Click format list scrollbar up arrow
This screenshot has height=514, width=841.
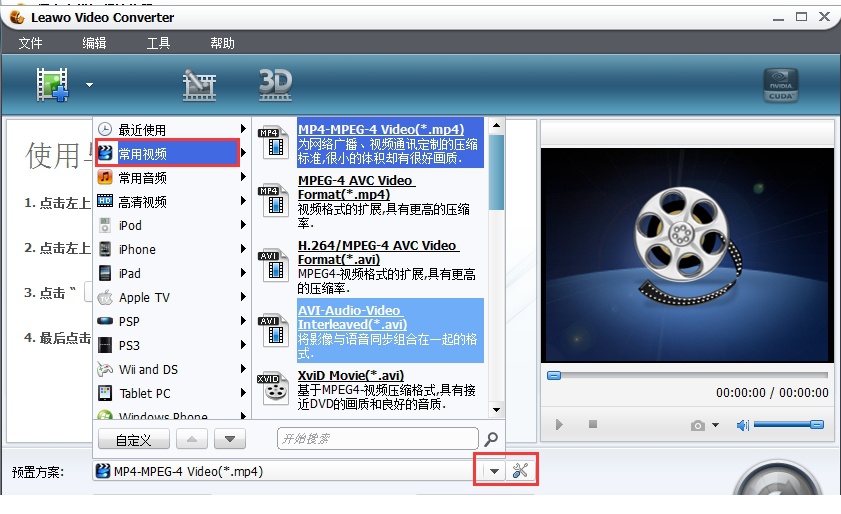pos(496,126)
